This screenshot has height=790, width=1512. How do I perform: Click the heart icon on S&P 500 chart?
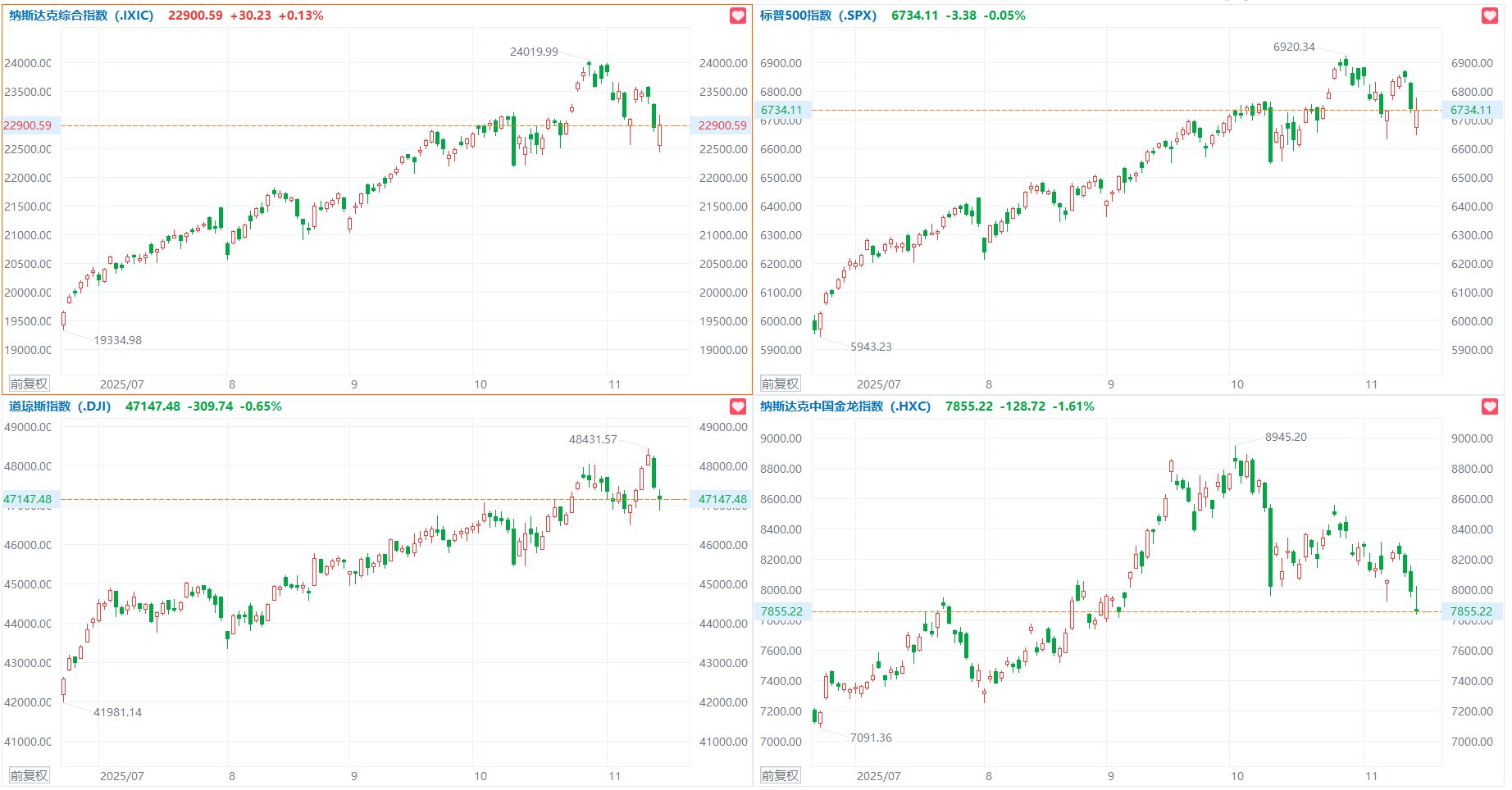pos(1490,16)
